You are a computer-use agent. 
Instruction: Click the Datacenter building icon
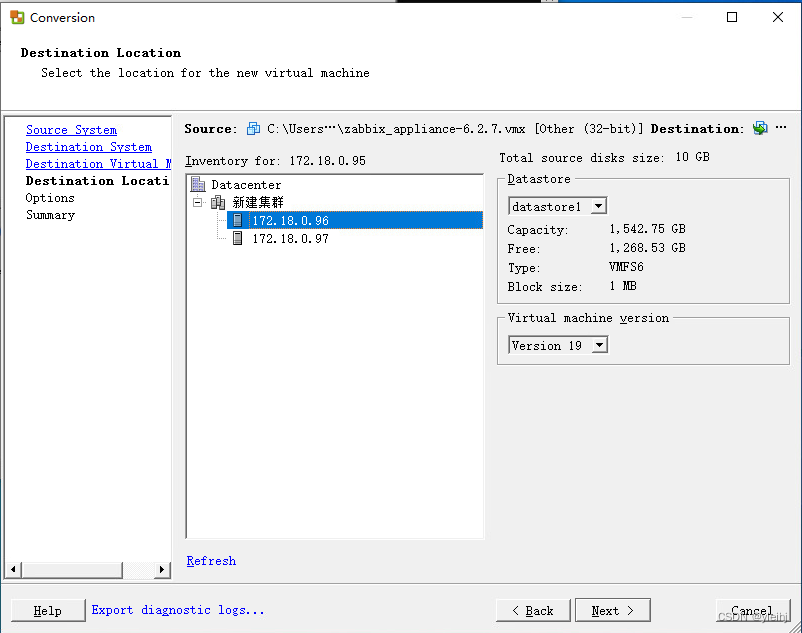pyautogui.click(x=198, y=184)
